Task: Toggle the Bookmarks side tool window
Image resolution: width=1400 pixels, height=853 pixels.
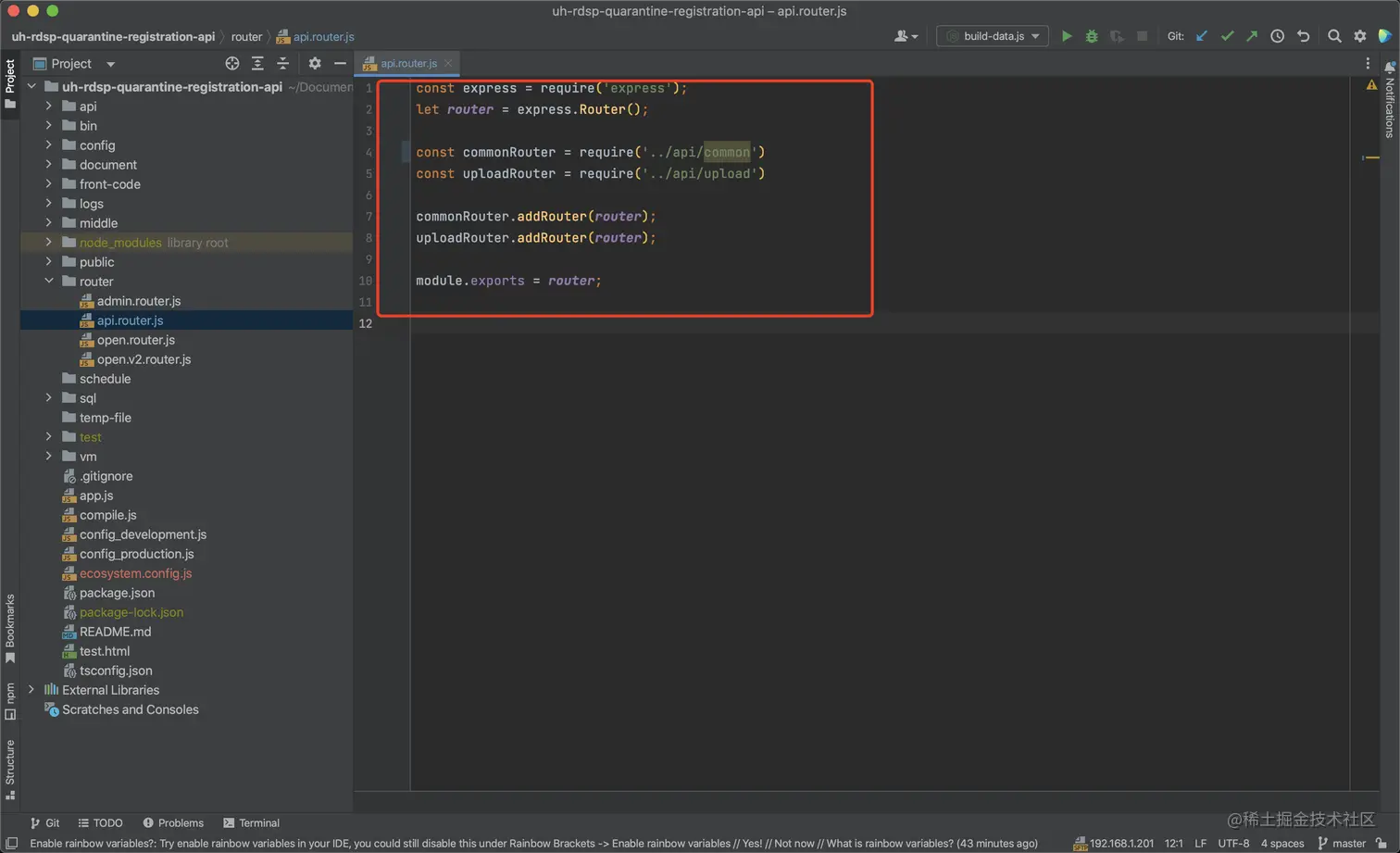Action: [x=10, y=629]
